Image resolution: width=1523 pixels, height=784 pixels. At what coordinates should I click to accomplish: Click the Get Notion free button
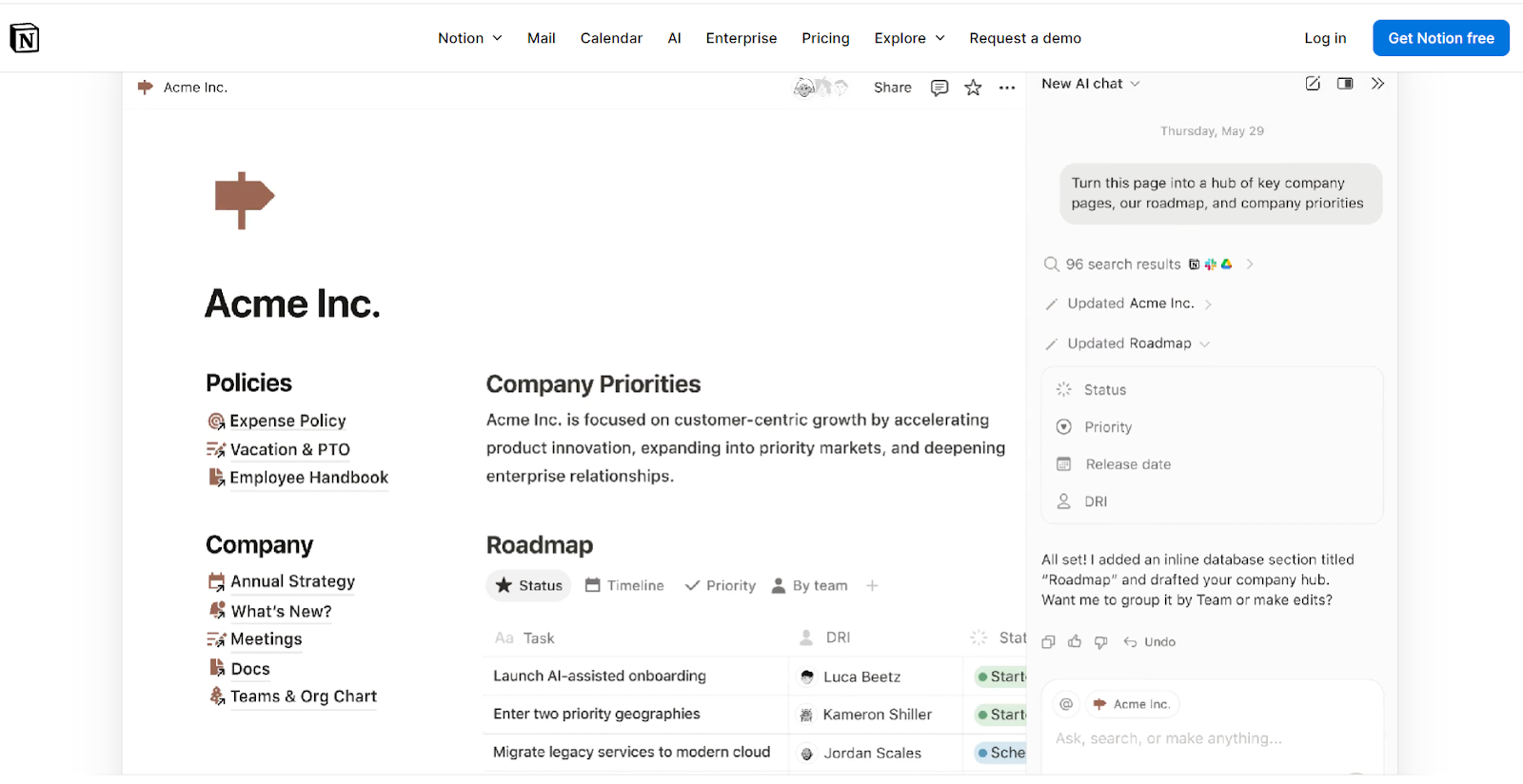click(x=1441, y=38)
